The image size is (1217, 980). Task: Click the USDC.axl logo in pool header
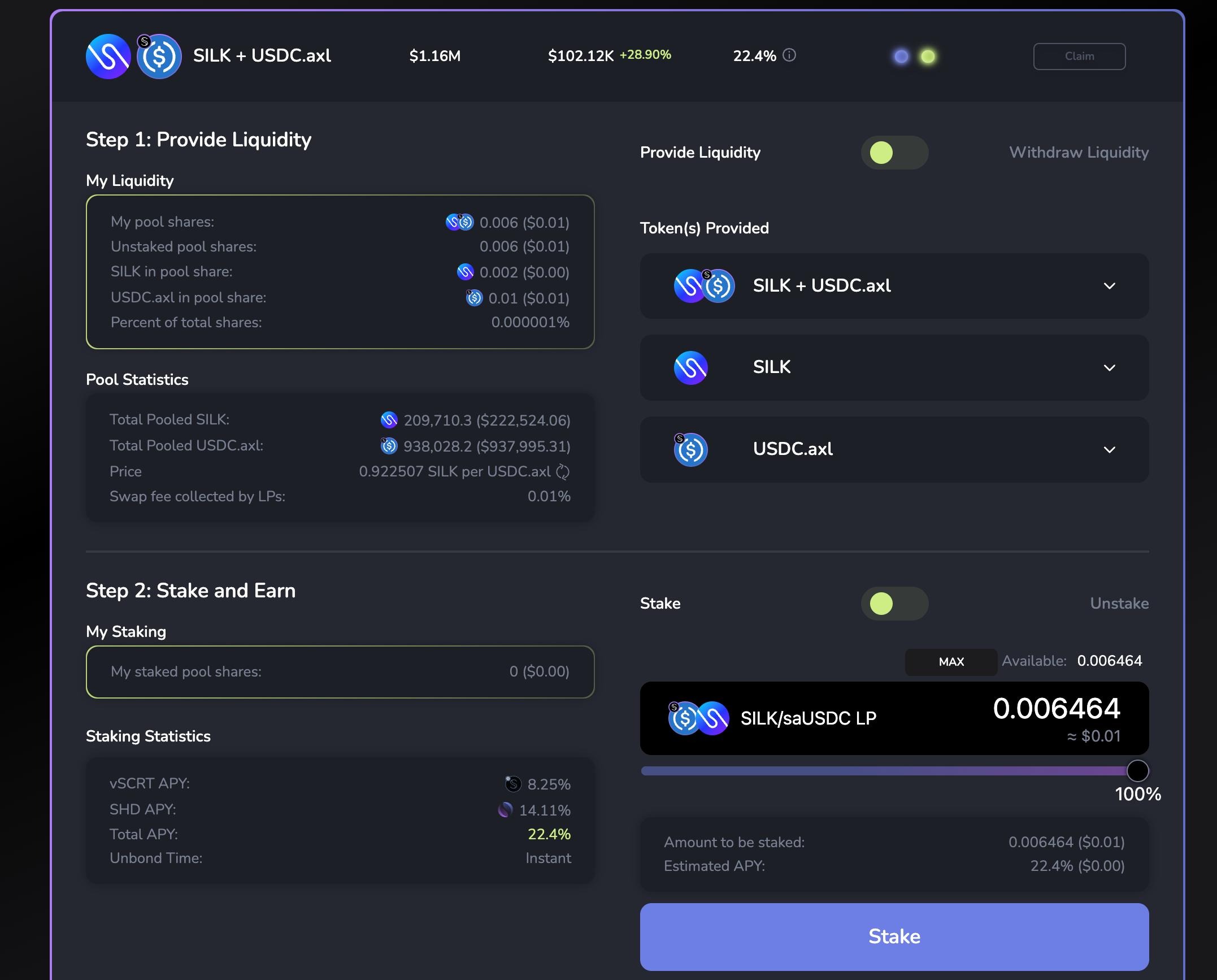click(160, 57)
